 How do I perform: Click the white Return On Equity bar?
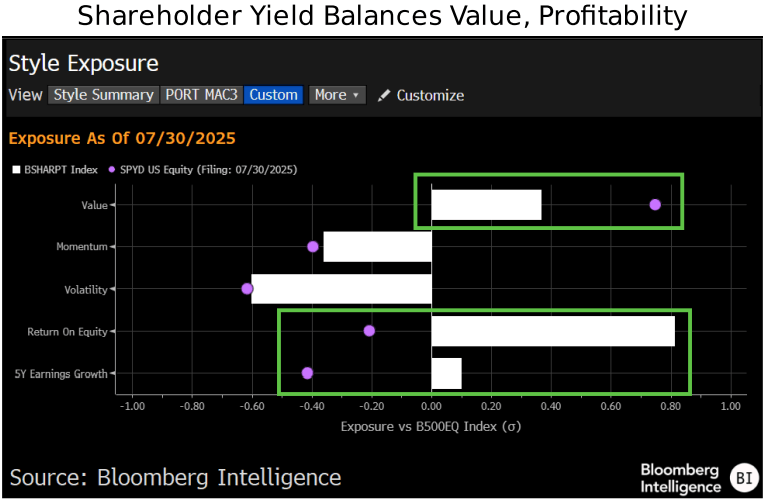click(x=553, y=330)
